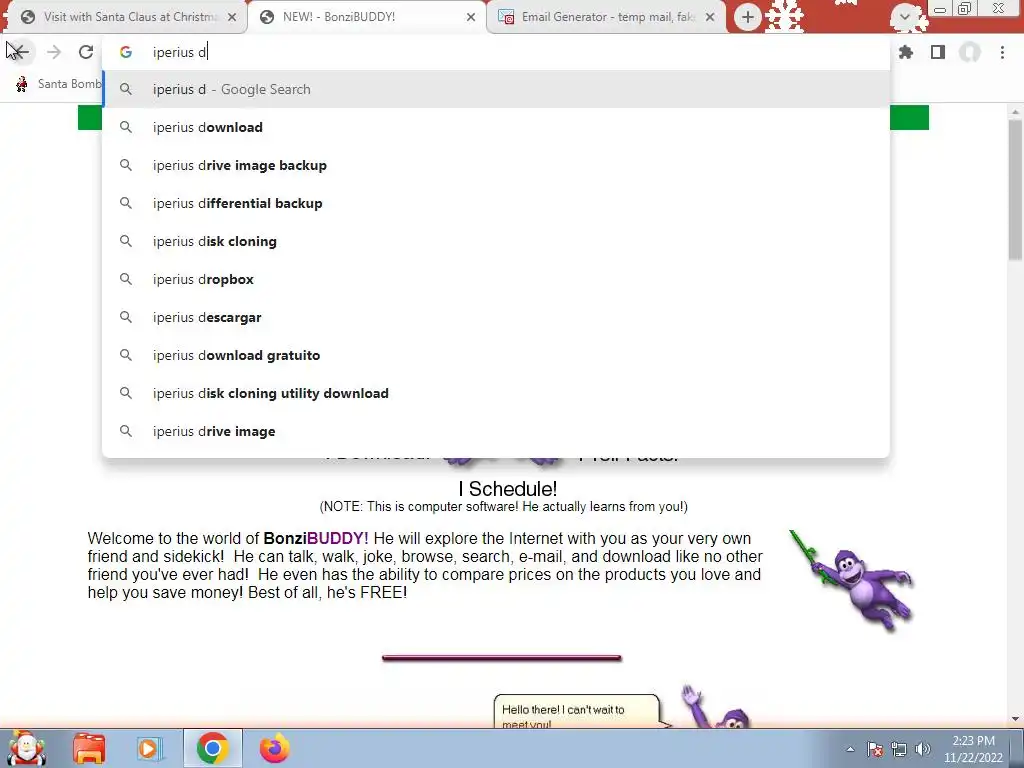
Task: Select 'iperius disk cloning utility download' suggestion
Action: (x=496, y=393)
